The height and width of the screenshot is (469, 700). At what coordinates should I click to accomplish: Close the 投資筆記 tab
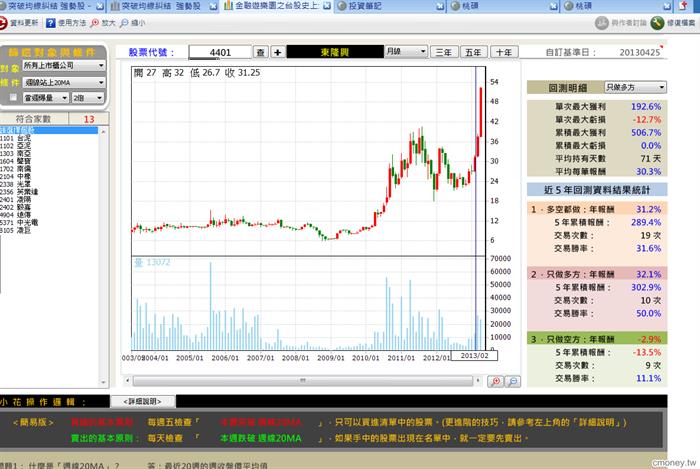pos(440,6)
